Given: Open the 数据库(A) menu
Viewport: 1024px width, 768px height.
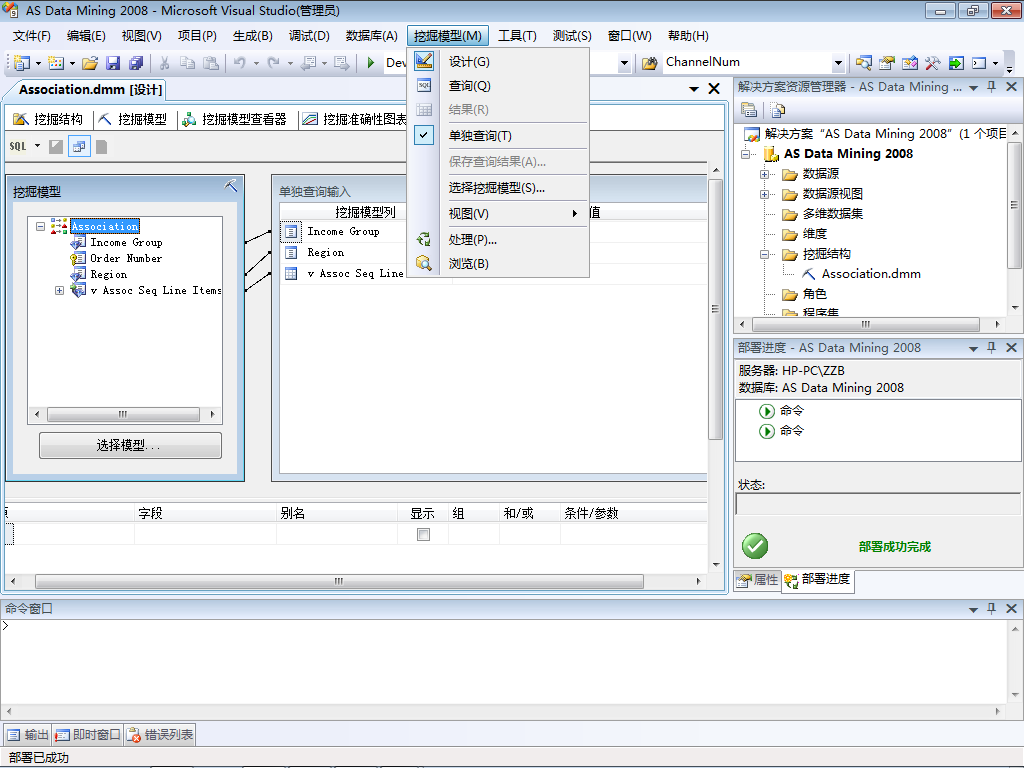Looking at the screenshot, I should click(372, 36).
